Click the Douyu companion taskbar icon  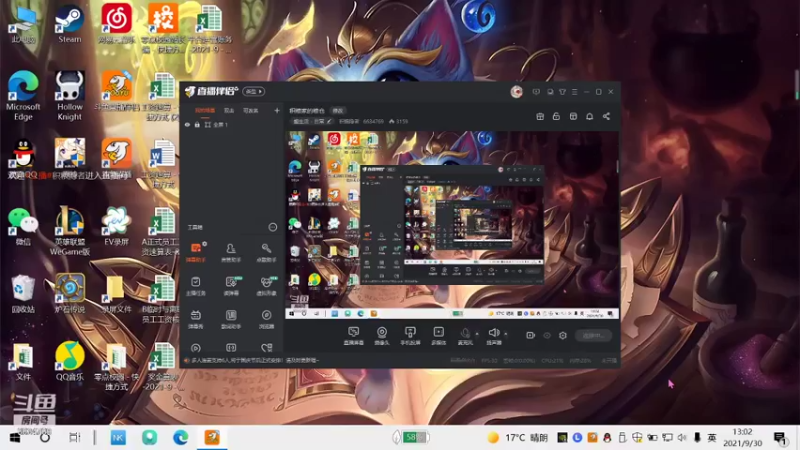coord(212,438)
